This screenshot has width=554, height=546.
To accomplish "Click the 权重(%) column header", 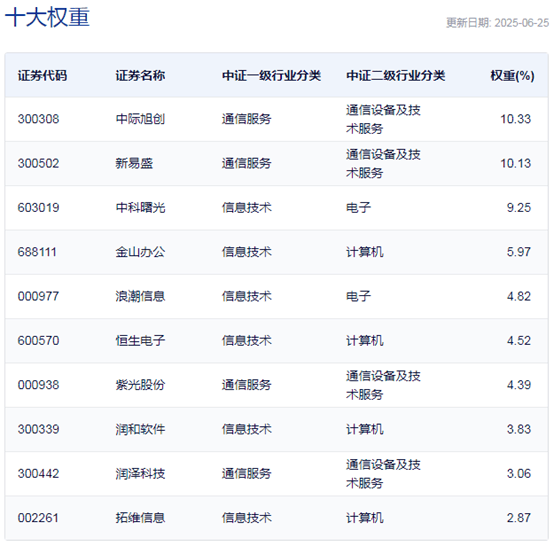I will click(x=512, y=76).
